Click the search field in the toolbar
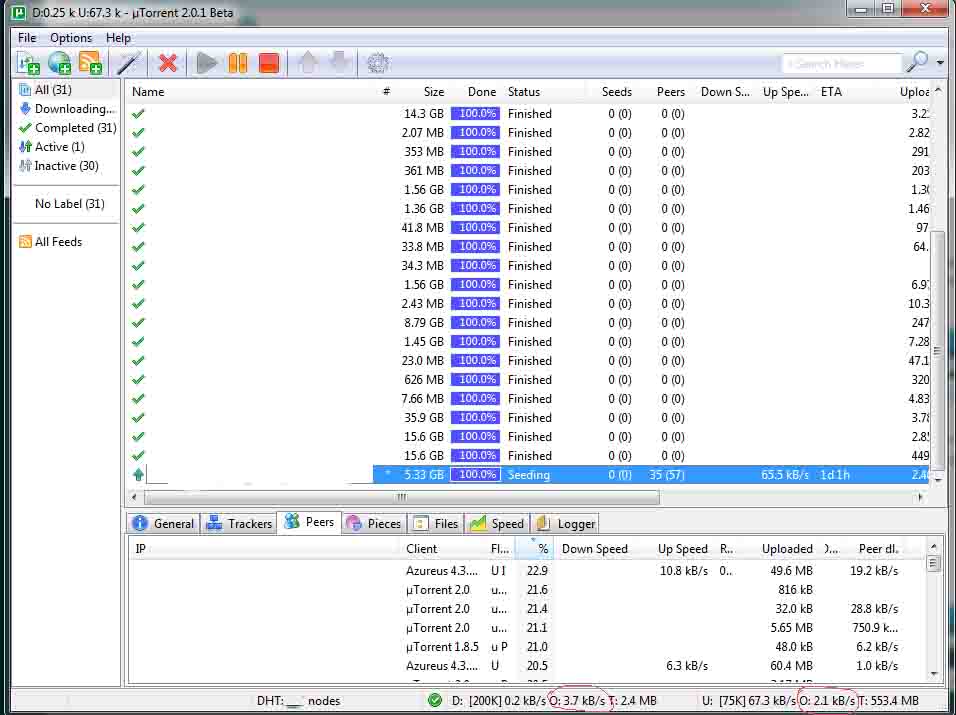956x715 pixels. [x=841, y=63]
